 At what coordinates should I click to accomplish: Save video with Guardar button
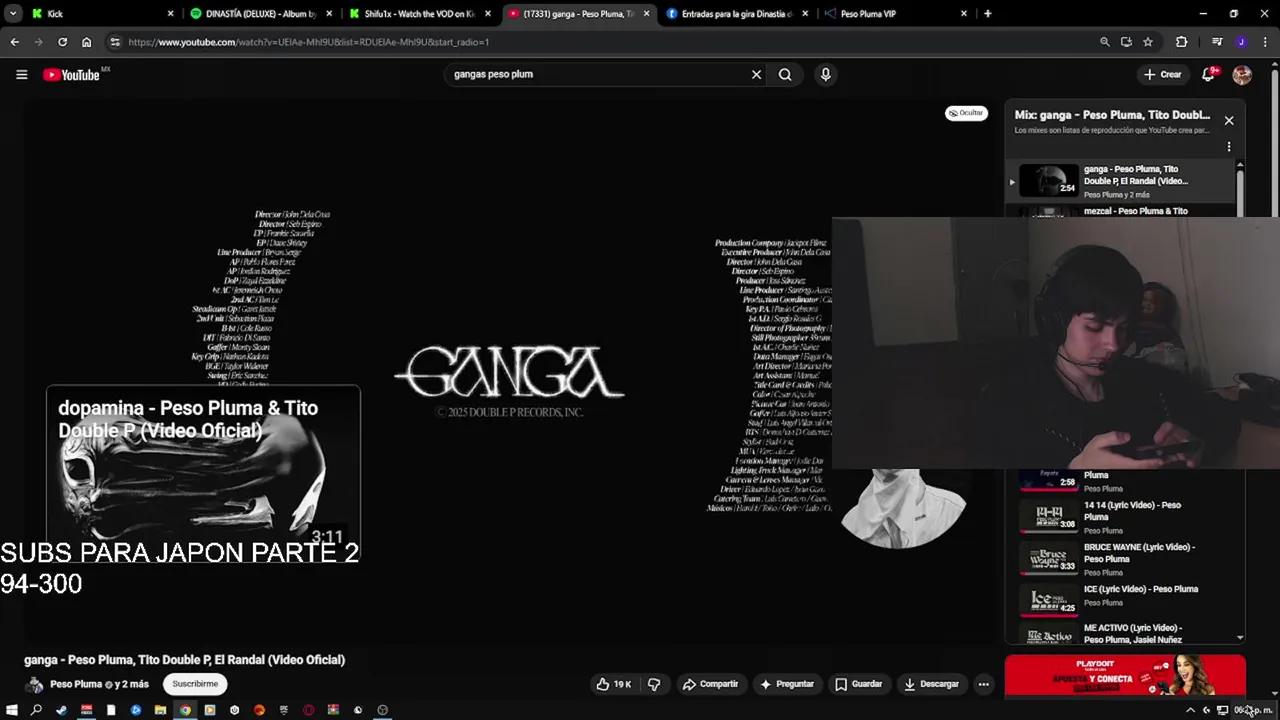pyautogui.click(x=859, y=684)
